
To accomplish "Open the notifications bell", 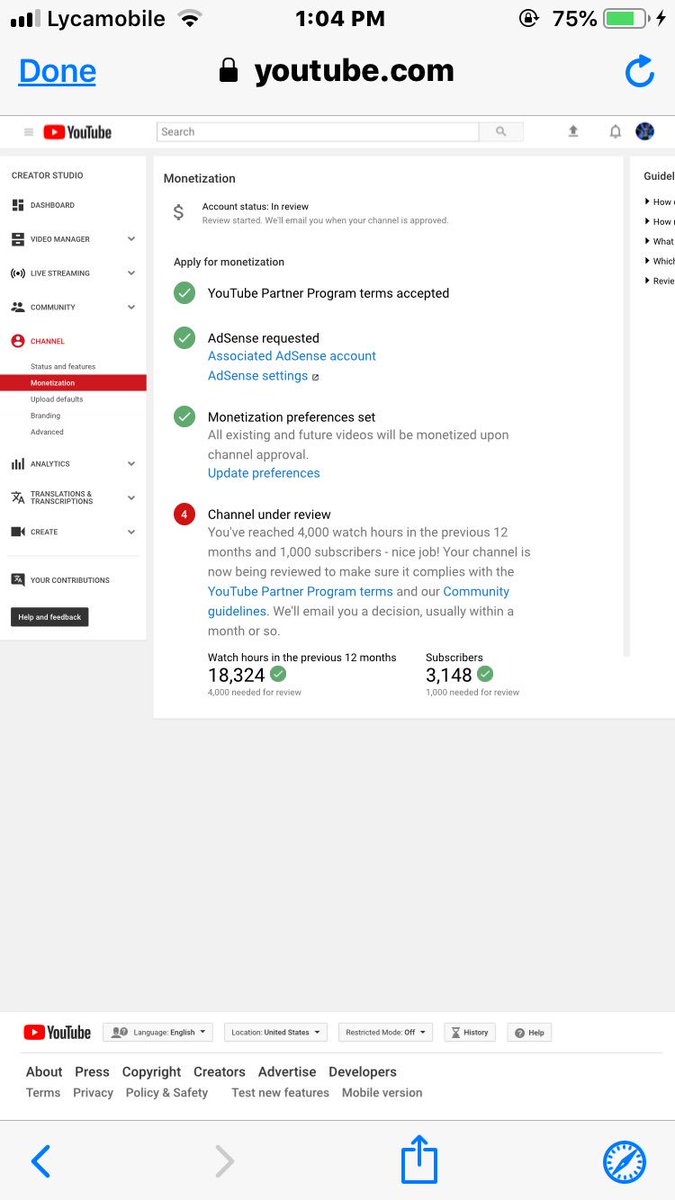I will click(x=615, y=131).
